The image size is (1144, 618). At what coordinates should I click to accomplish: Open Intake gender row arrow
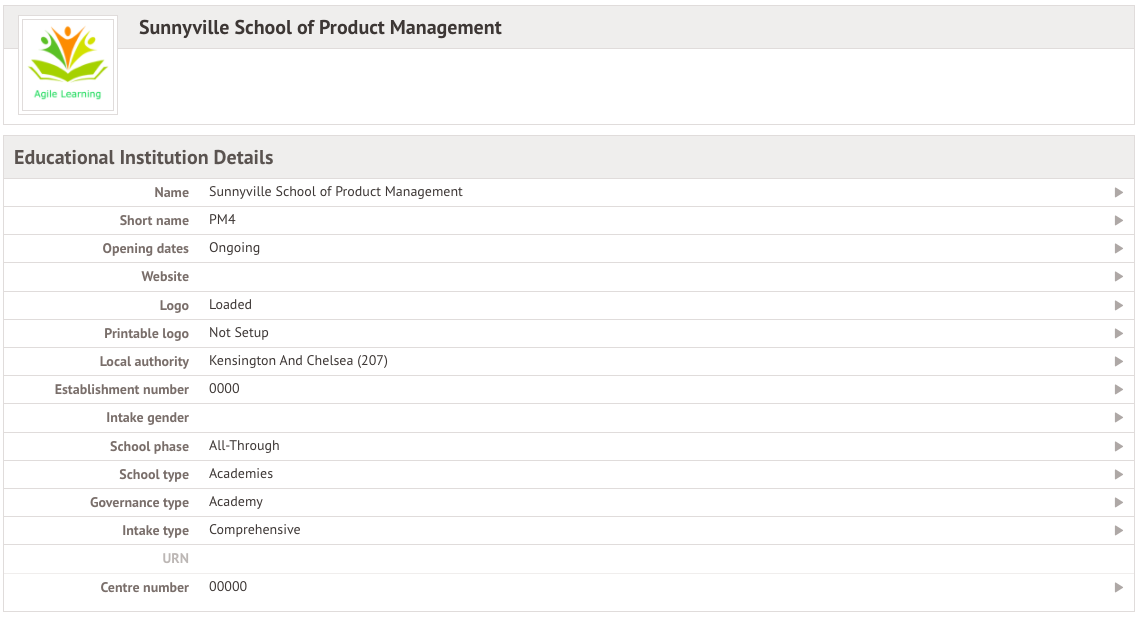tap(1118, 417)
